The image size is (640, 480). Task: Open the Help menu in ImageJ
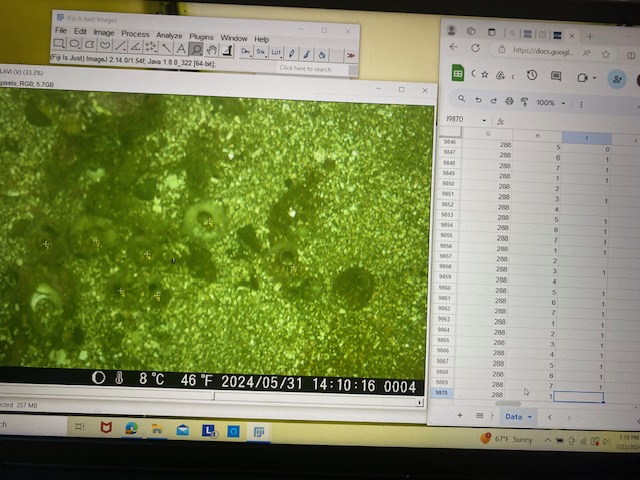(x=262, y=39)
